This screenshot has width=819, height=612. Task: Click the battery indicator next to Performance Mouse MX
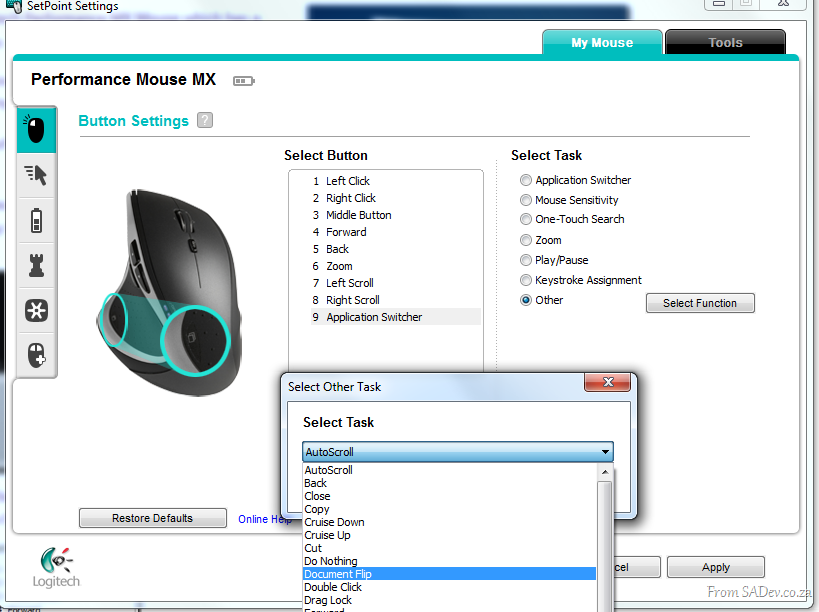[243, 81]
